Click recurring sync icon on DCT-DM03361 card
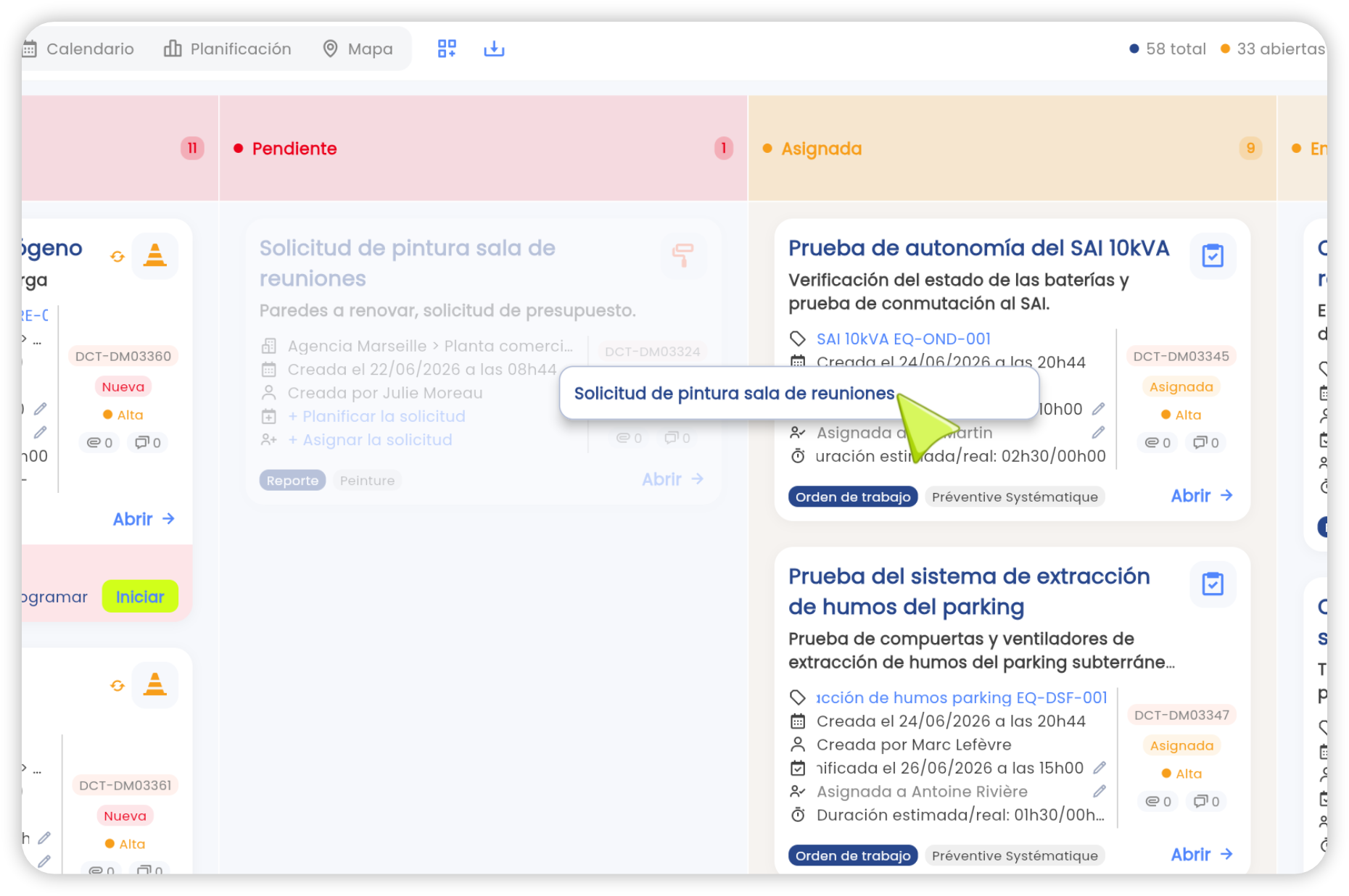 117,686
